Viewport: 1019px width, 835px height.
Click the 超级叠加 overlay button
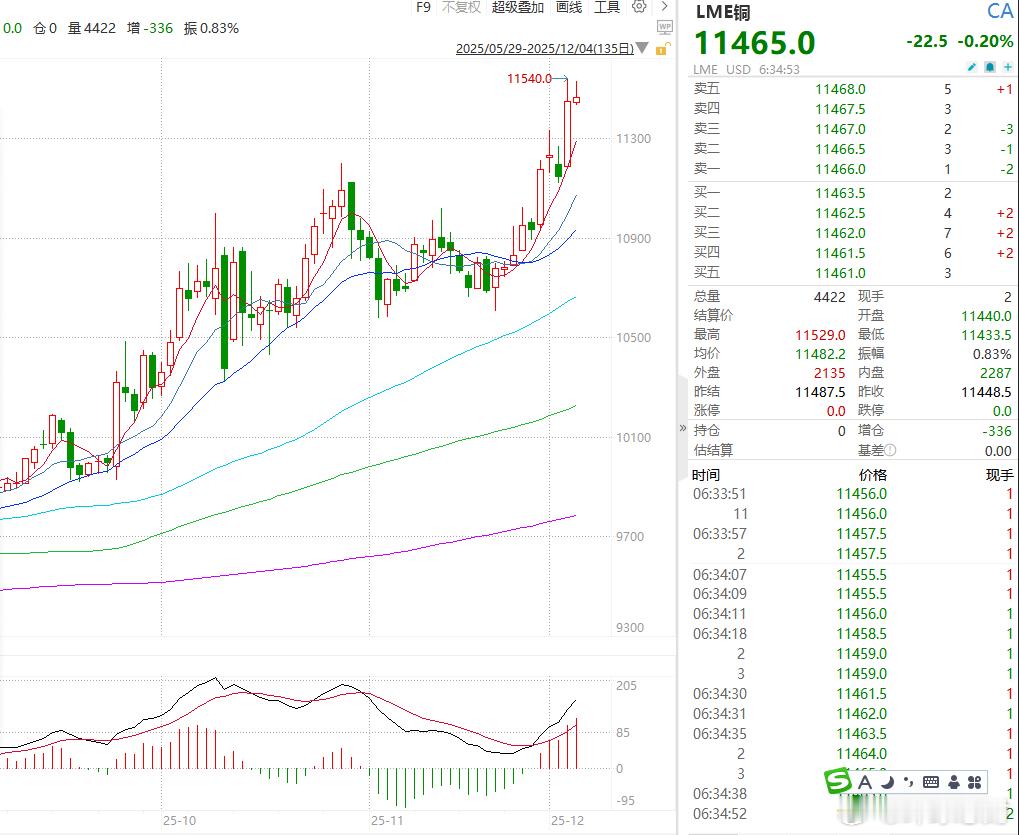click(517, 7)
